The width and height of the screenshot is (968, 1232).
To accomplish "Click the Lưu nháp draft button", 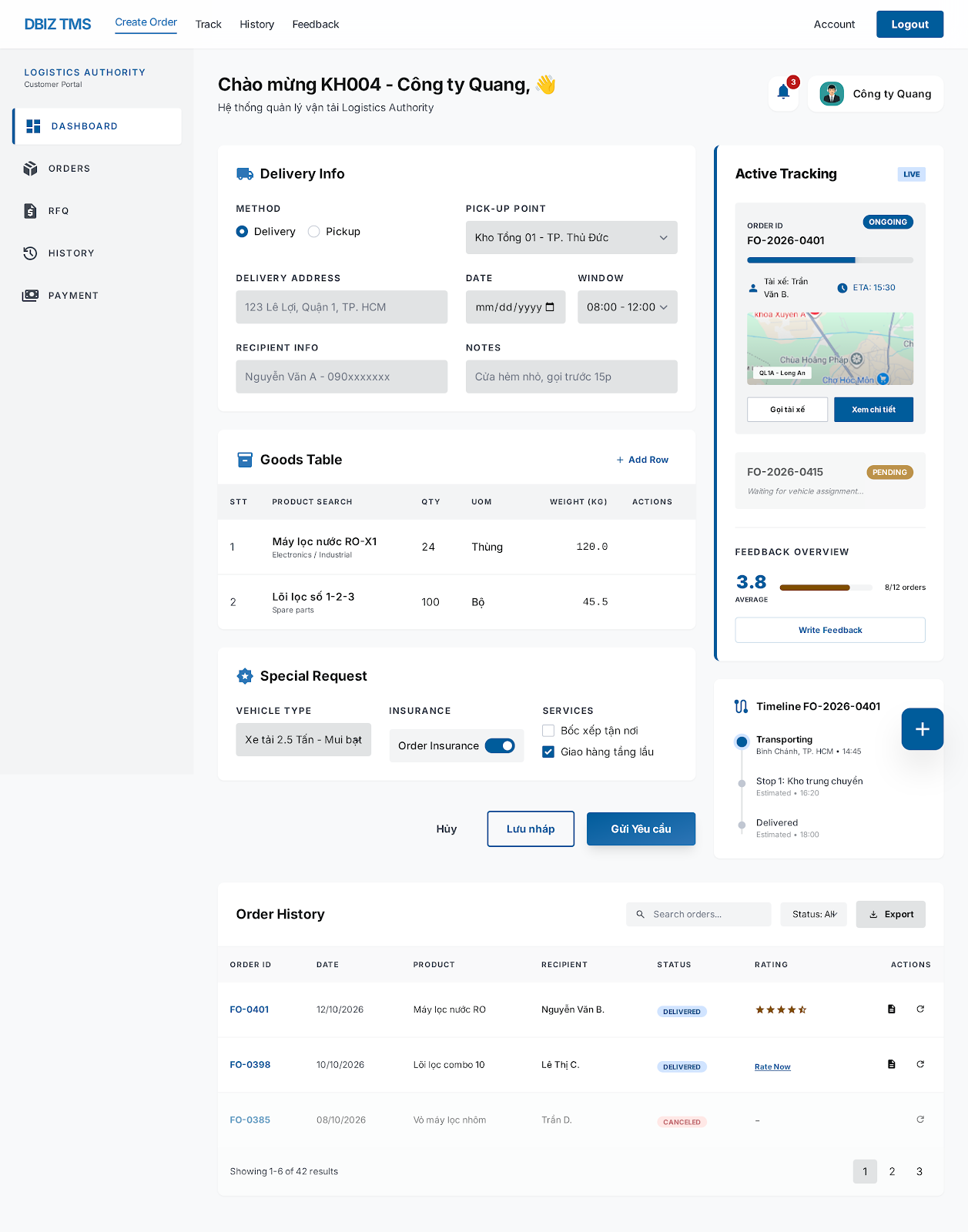I will click(x=531, y=829).
